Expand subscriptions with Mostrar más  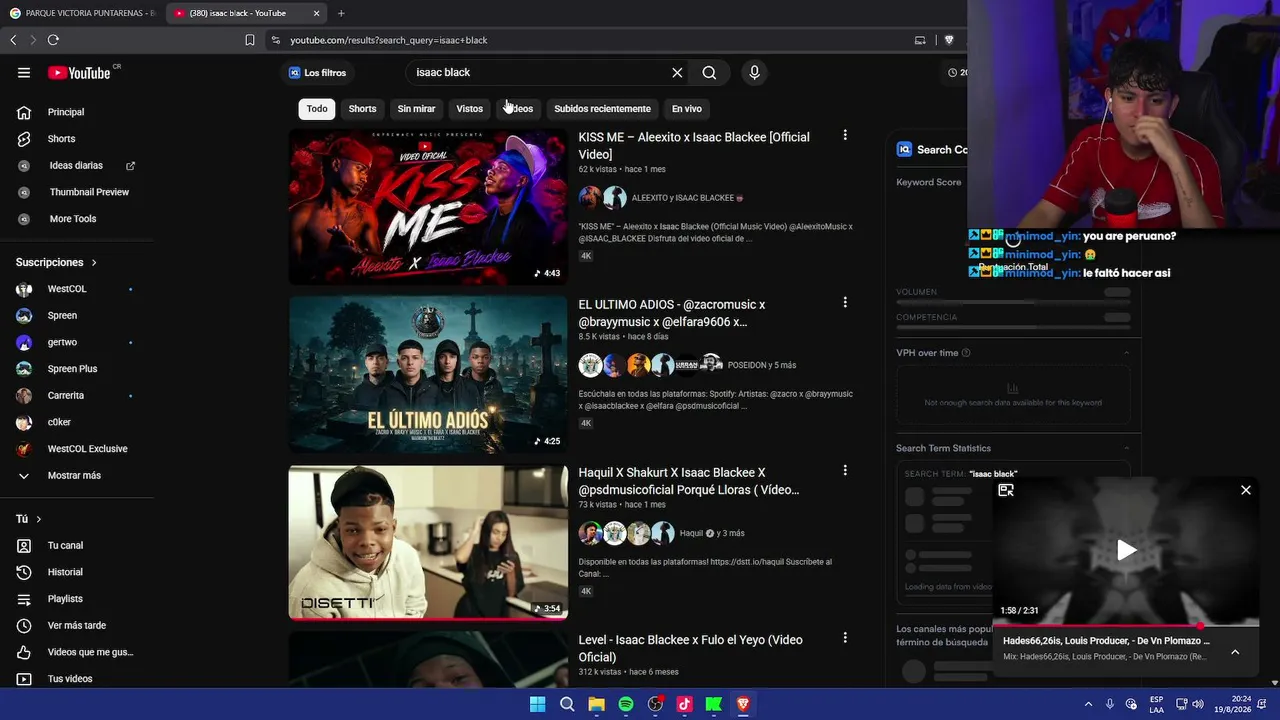point(74,476)
